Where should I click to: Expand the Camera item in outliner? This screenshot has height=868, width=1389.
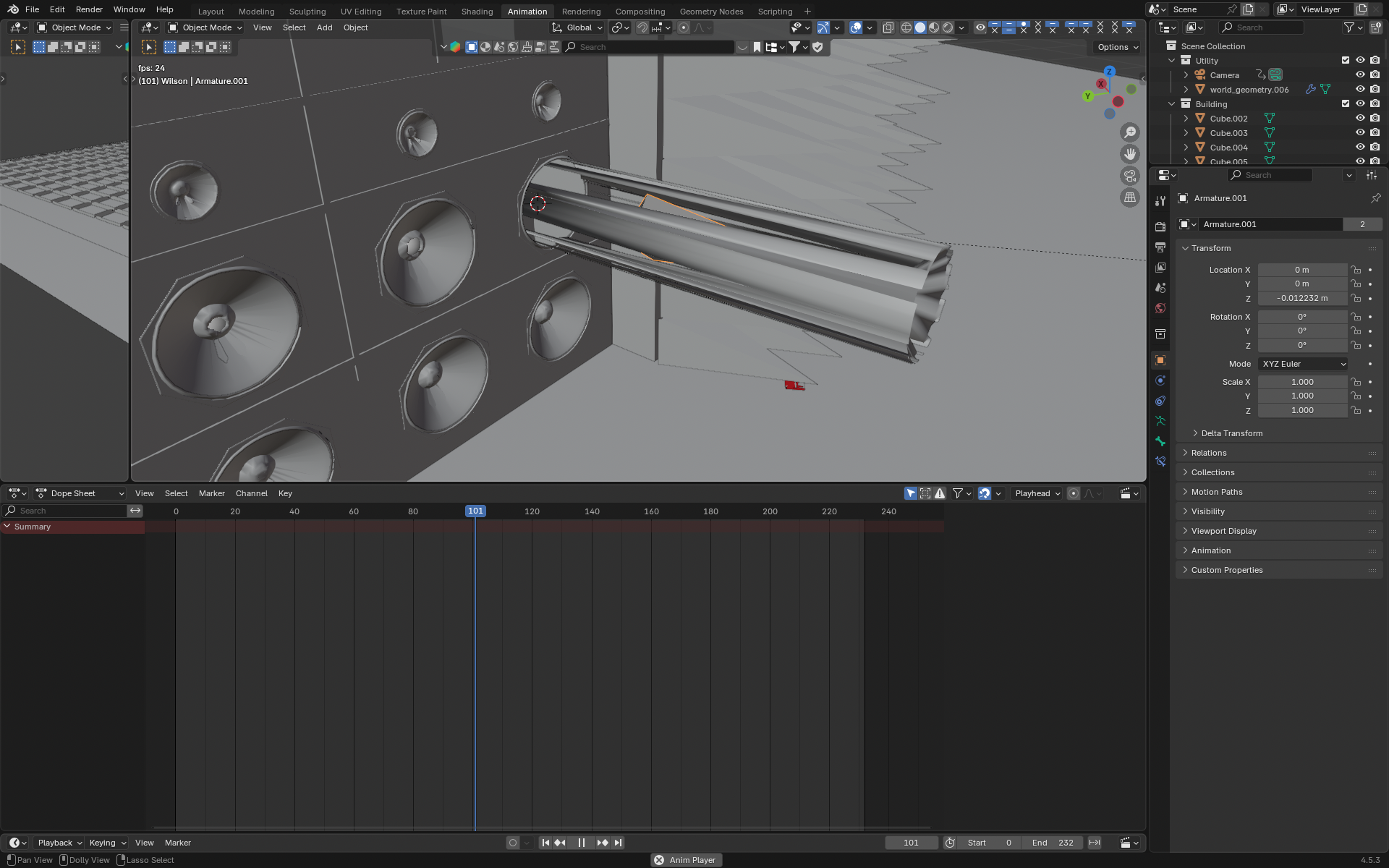1186,75
